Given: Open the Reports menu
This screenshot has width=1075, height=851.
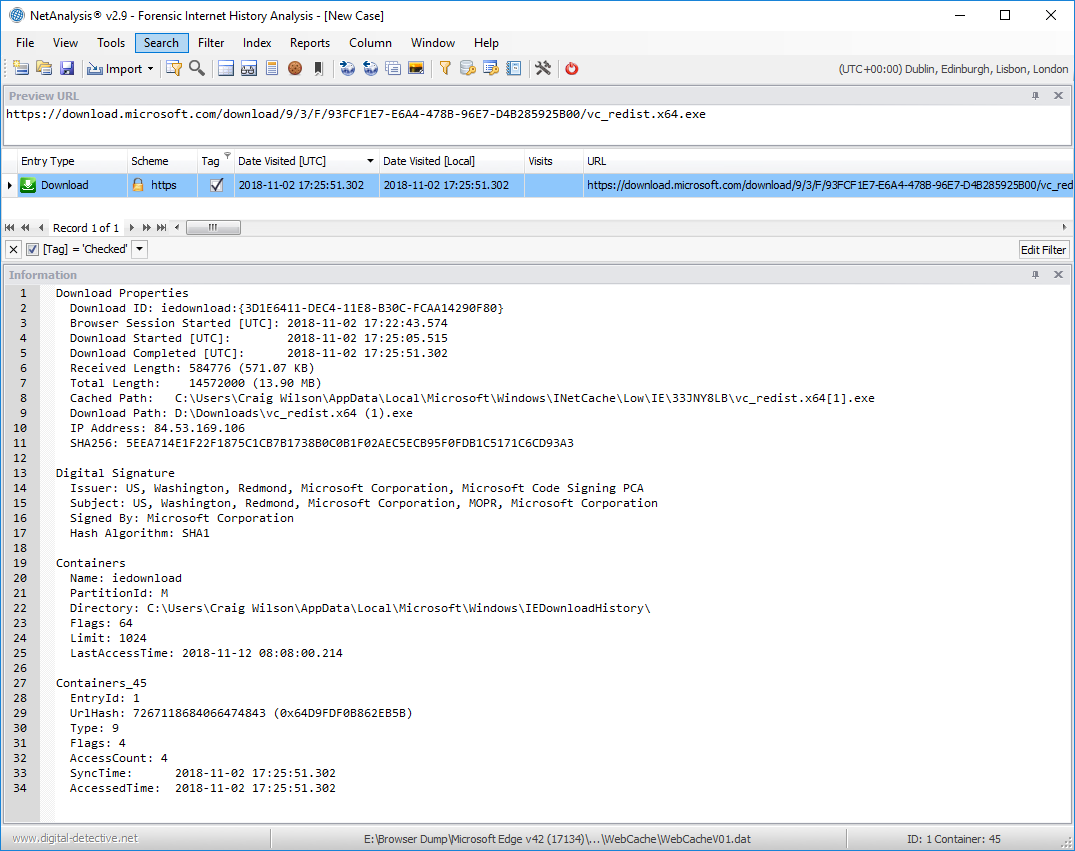Looking at the screenshot, I should pyautogui.click(x=310, y=43).
